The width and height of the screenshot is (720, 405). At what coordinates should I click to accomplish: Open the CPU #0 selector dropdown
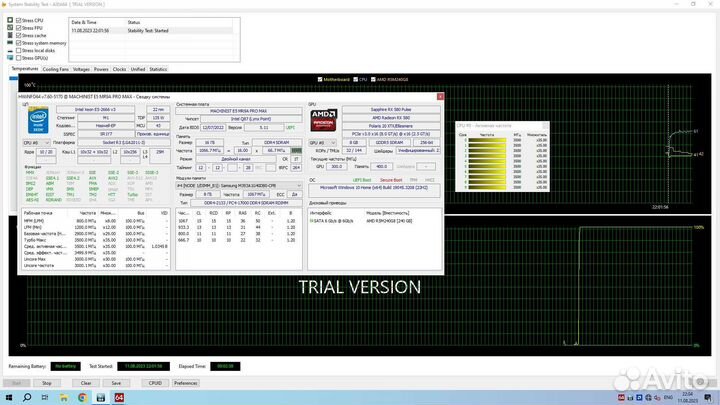pyautogui.click(x=36, y=143)
